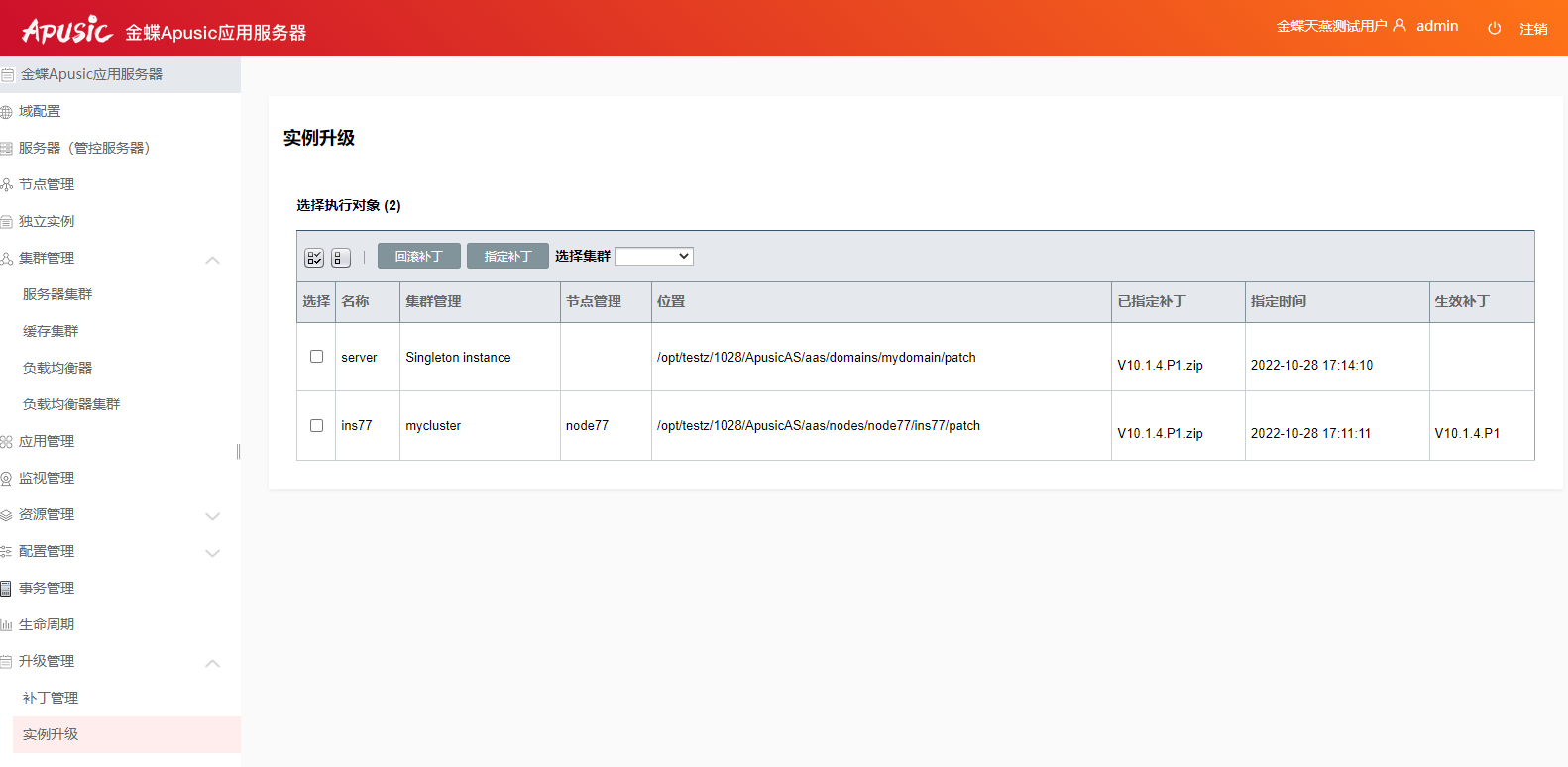Tick the checkbox for ins77 instance
The image size is (1568, 767).
(x=317, y=425)
